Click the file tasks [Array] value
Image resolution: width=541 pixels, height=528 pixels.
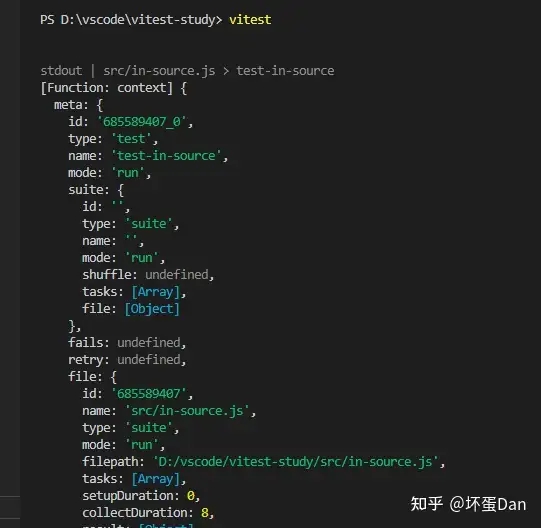[x=156, y=479]
